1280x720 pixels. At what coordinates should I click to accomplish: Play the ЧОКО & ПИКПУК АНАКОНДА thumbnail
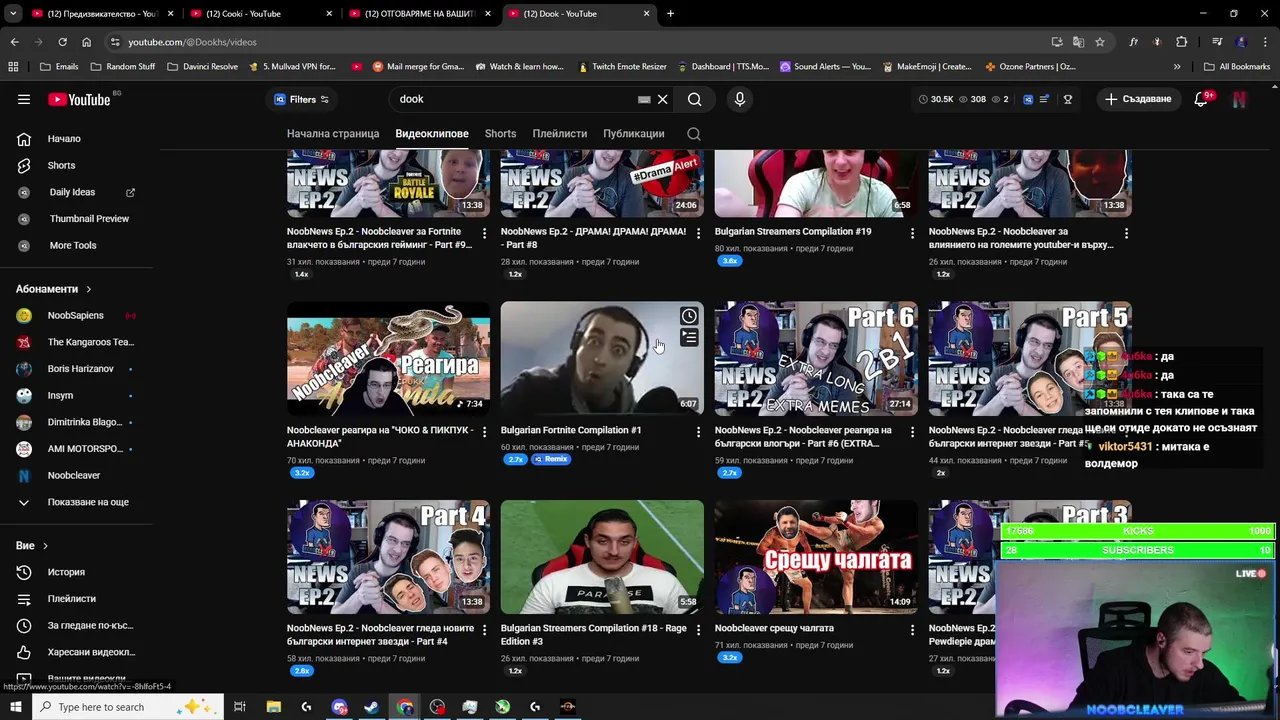pos(388,359)
